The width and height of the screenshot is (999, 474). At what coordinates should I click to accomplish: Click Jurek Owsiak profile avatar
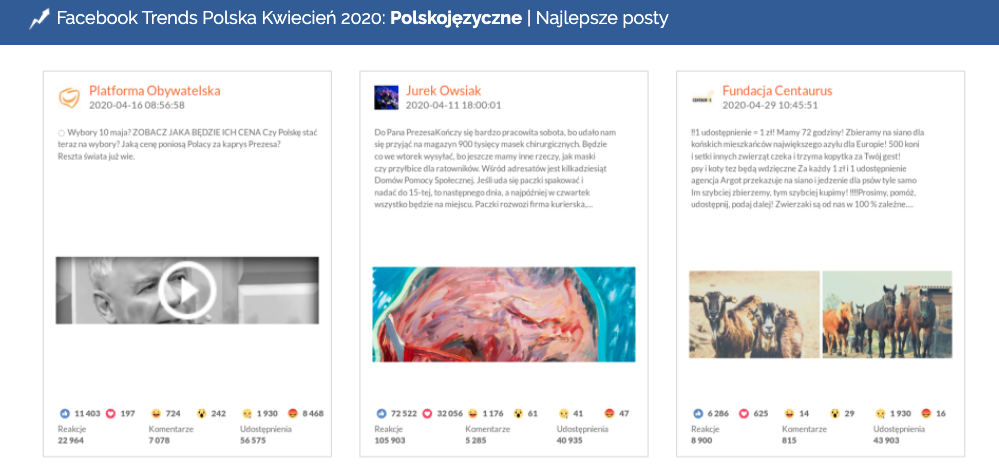point(386,97)
